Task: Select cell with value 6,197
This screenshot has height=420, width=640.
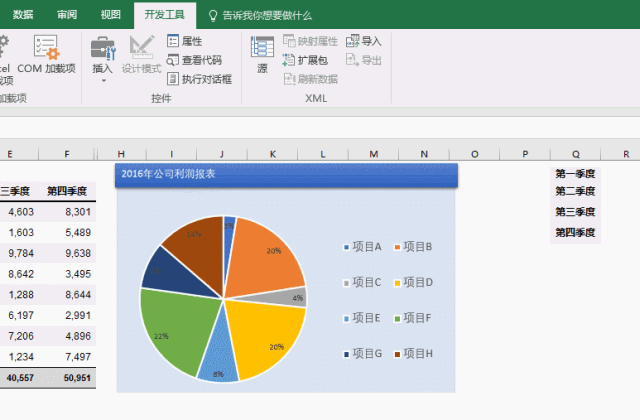Action: click(x=20, y=316)
